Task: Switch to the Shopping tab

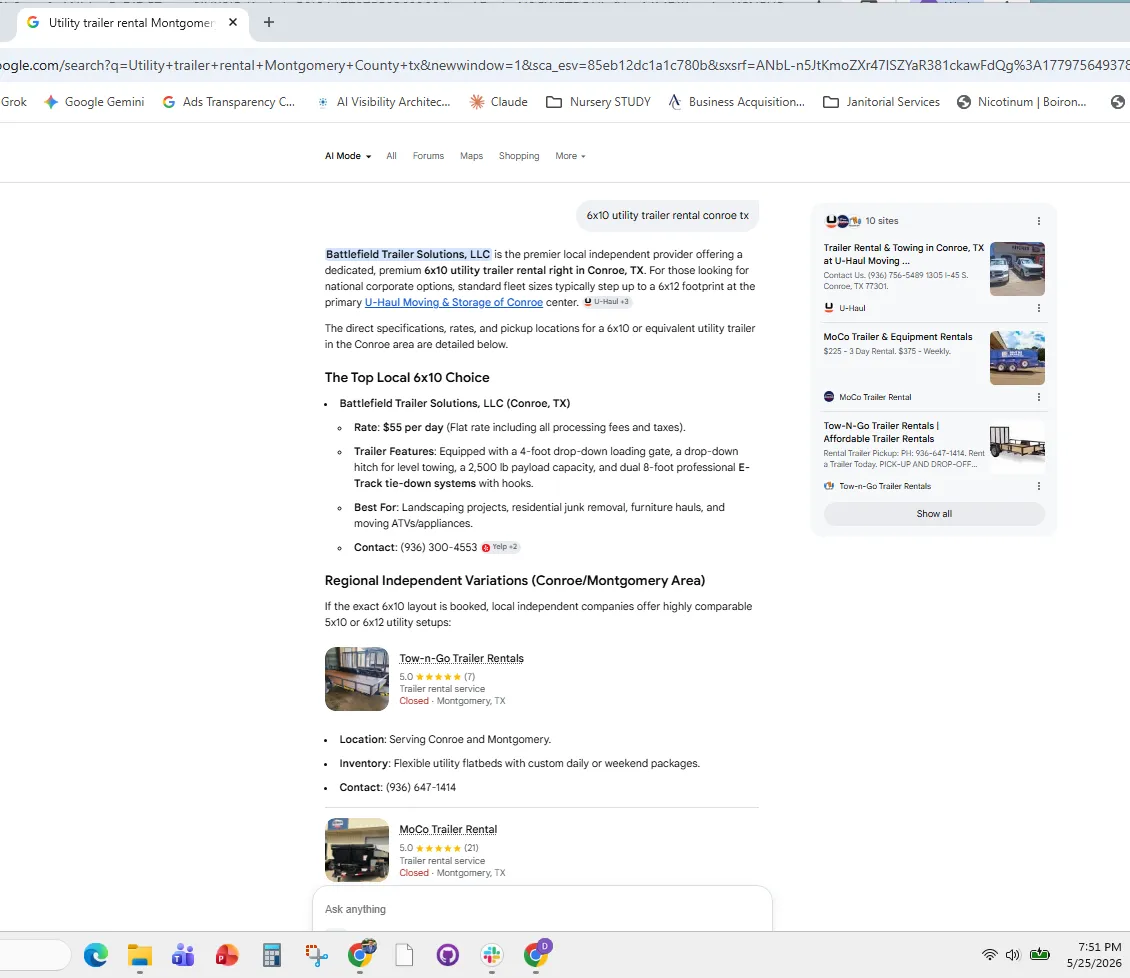Action: click(x=519, y=156)
